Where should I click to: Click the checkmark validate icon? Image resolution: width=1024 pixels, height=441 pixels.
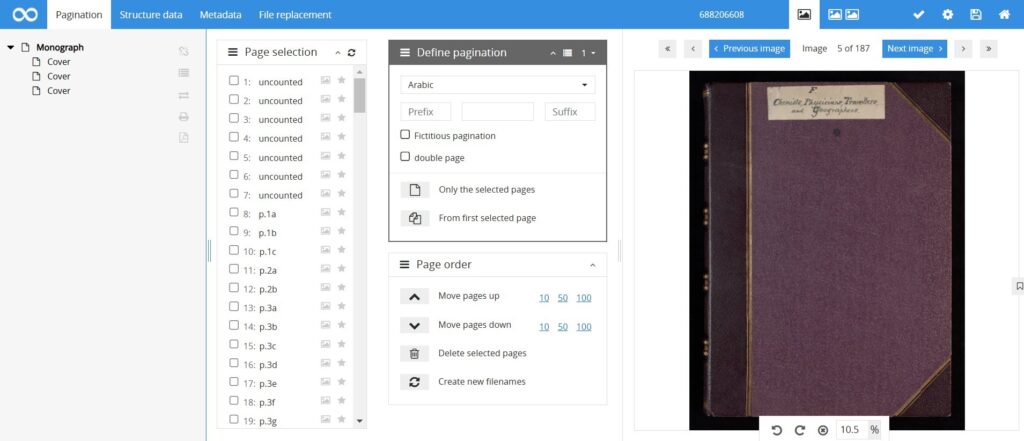[x=918, y=14]
